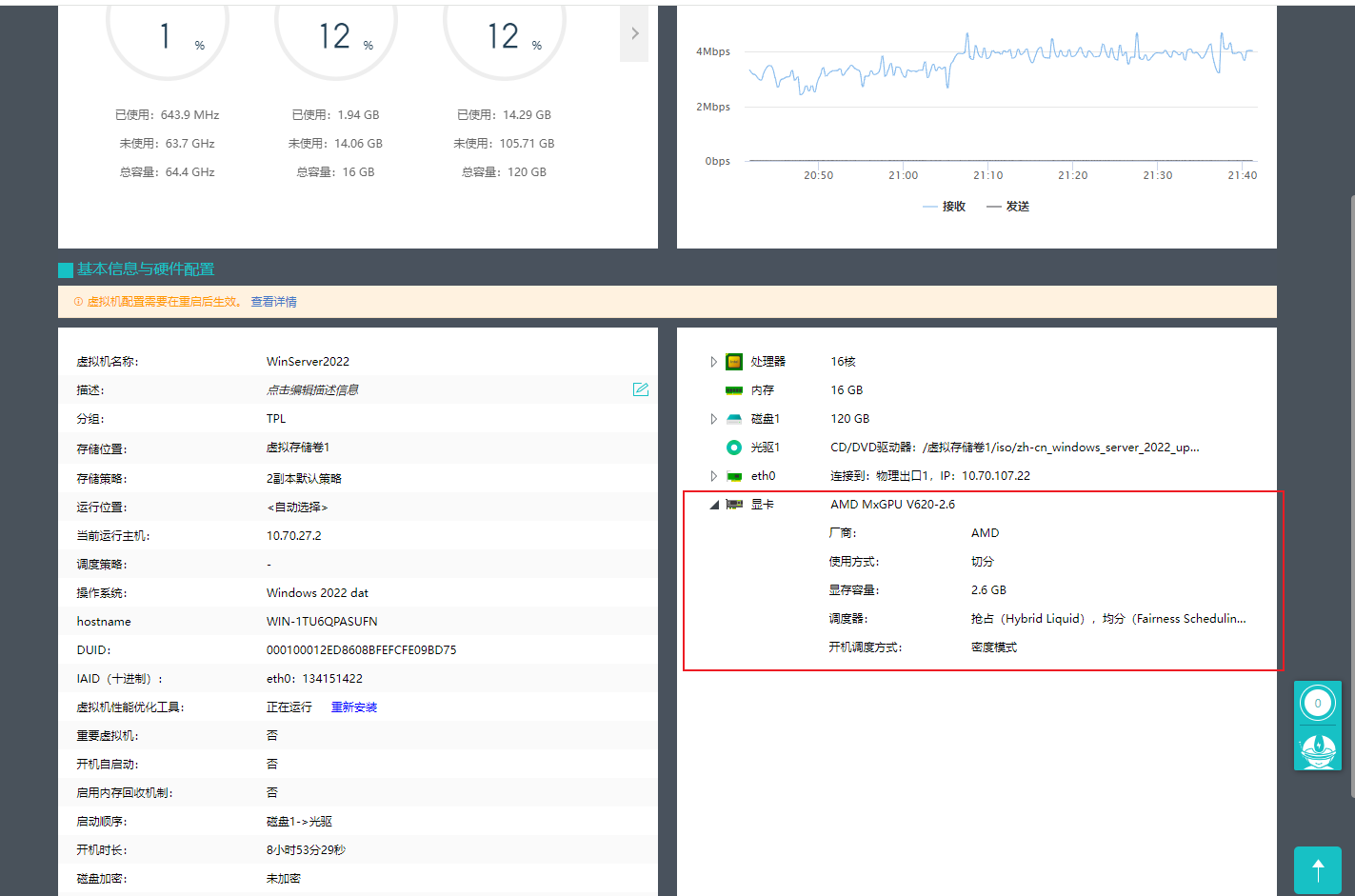Click the 重新安装 reinstall link

click(x=354, y=707)
